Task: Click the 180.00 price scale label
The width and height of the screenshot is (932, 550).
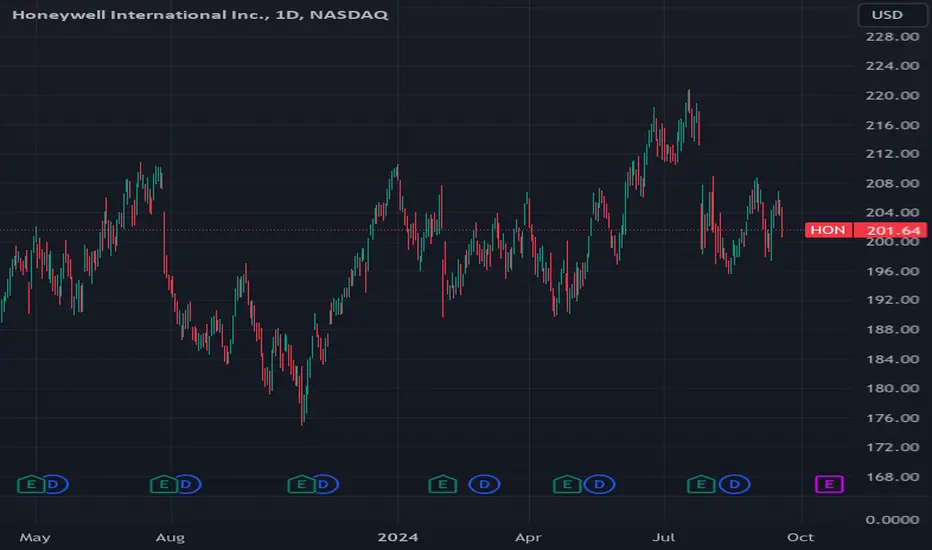Action: click(x=892, y=389)
